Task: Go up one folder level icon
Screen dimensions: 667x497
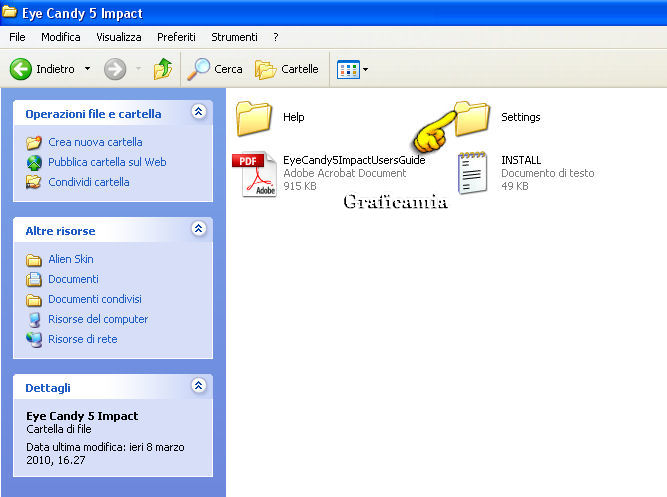Action: pos(163,69)
